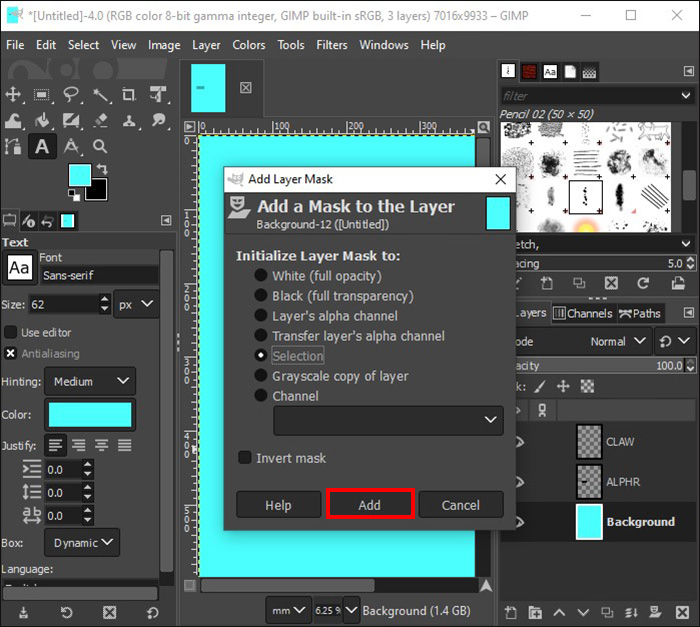This screenshot has height=627, width=700.
Task: Expand the brush filter dropdown
Action: (x=686, y=96)
